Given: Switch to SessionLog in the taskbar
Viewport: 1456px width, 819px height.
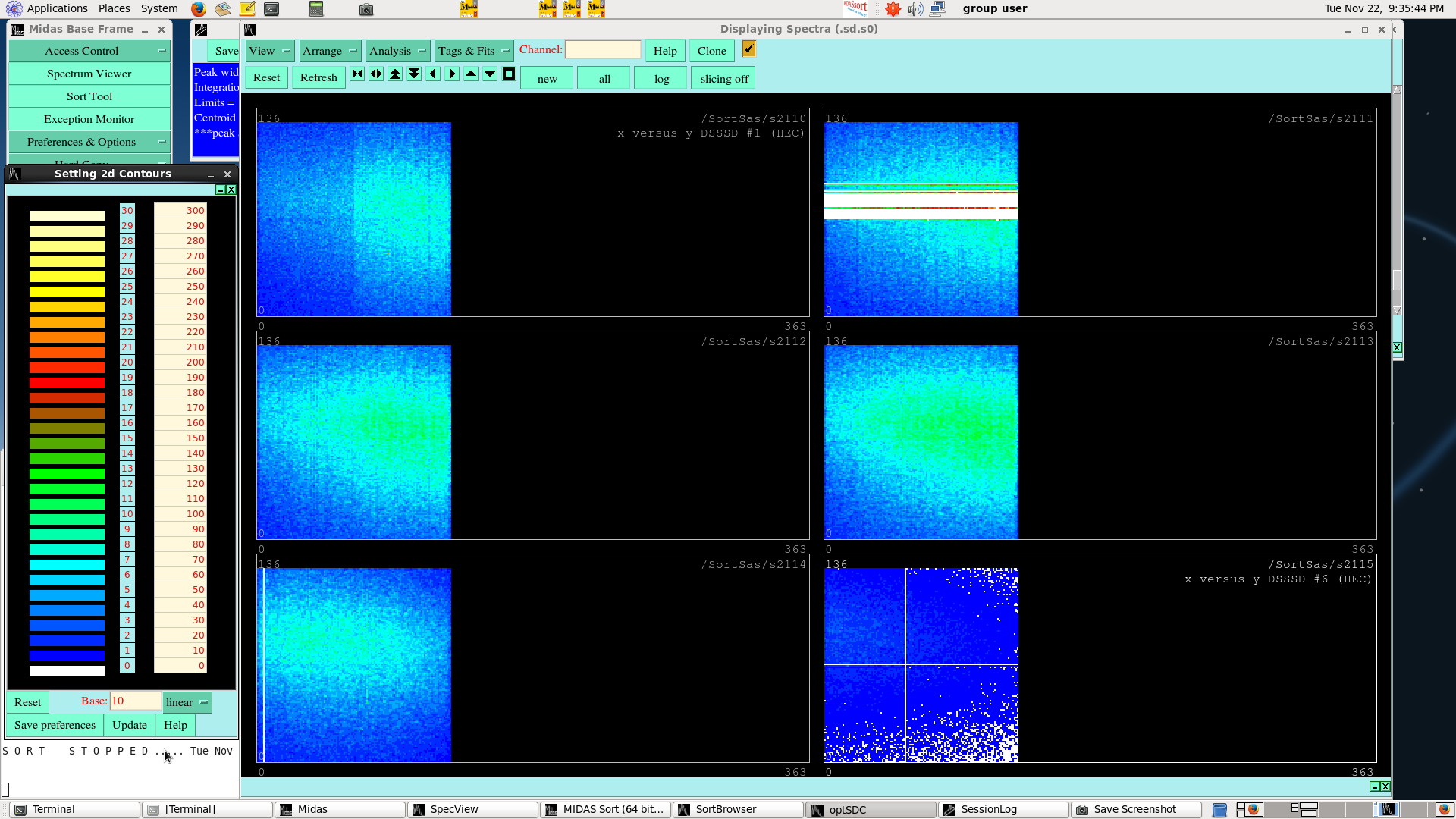Looking at the screenshot, I should click(1003, 809).
